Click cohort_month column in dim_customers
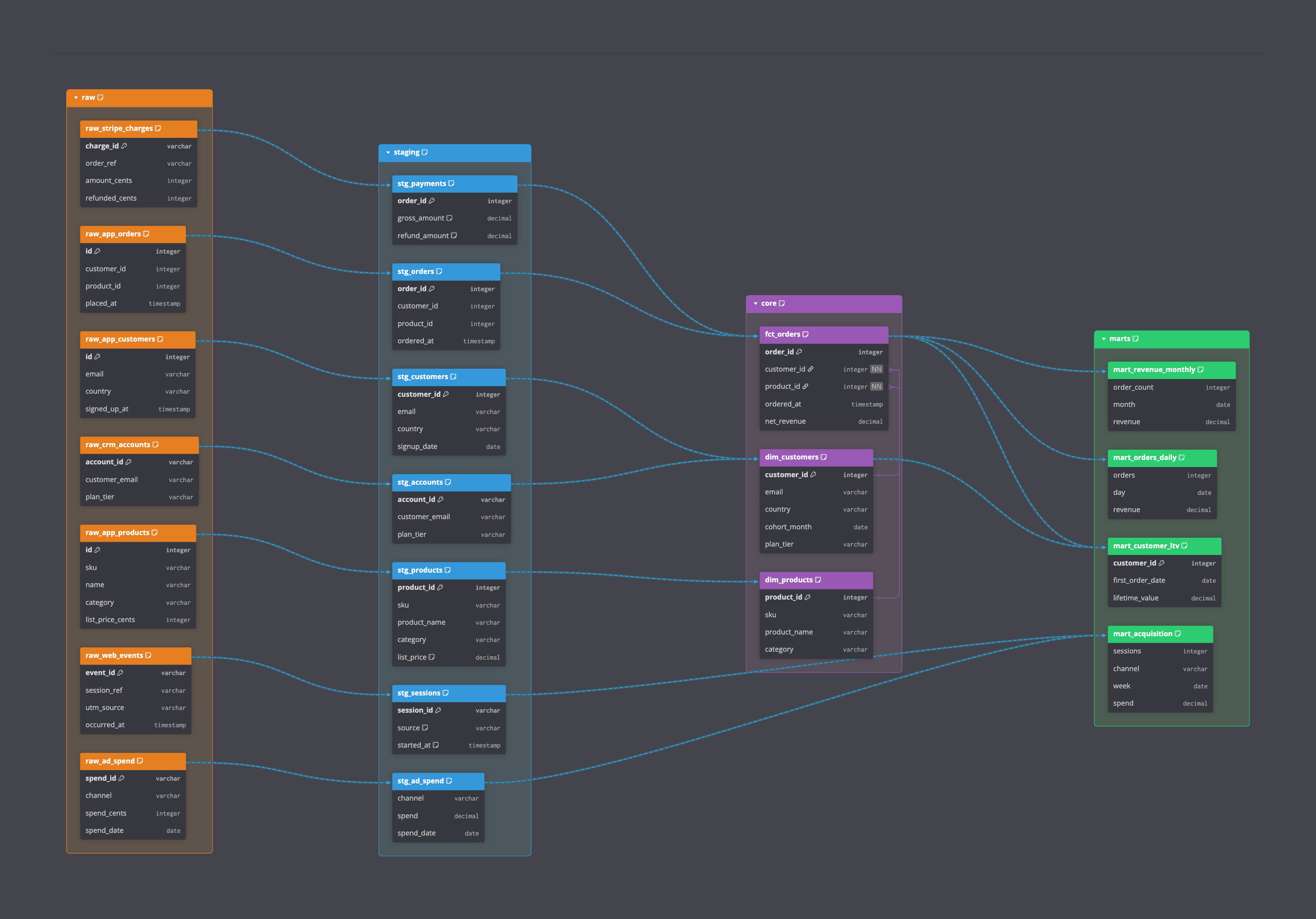 click(x=816, y=527)
